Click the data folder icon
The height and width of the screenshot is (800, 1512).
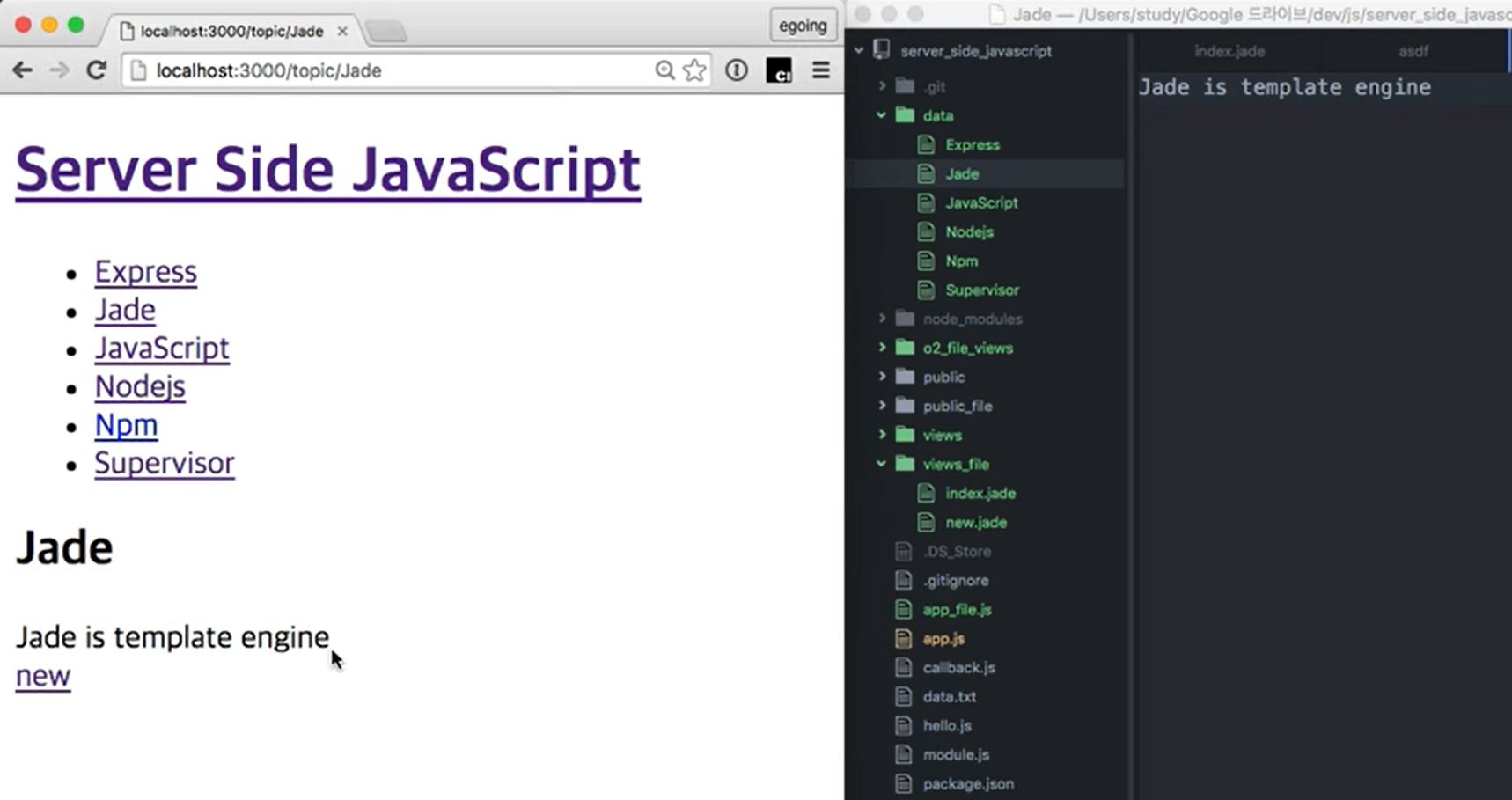[x=905, y=115]
